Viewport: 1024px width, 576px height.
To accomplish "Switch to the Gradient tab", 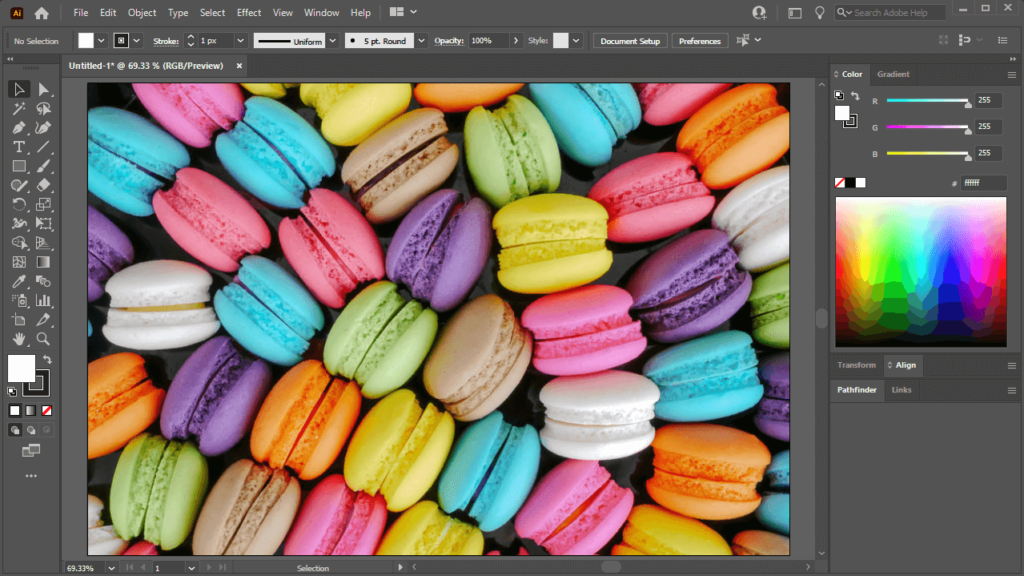I will coord(893,74).
